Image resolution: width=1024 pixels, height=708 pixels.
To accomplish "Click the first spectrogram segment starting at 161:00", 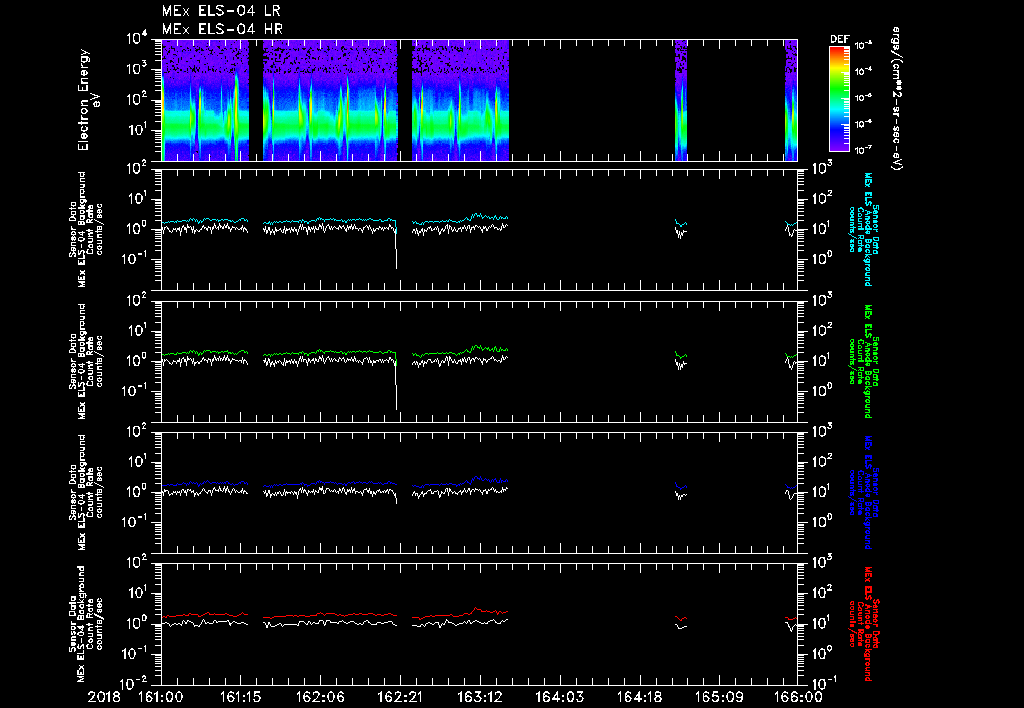I will pos(205,100).
